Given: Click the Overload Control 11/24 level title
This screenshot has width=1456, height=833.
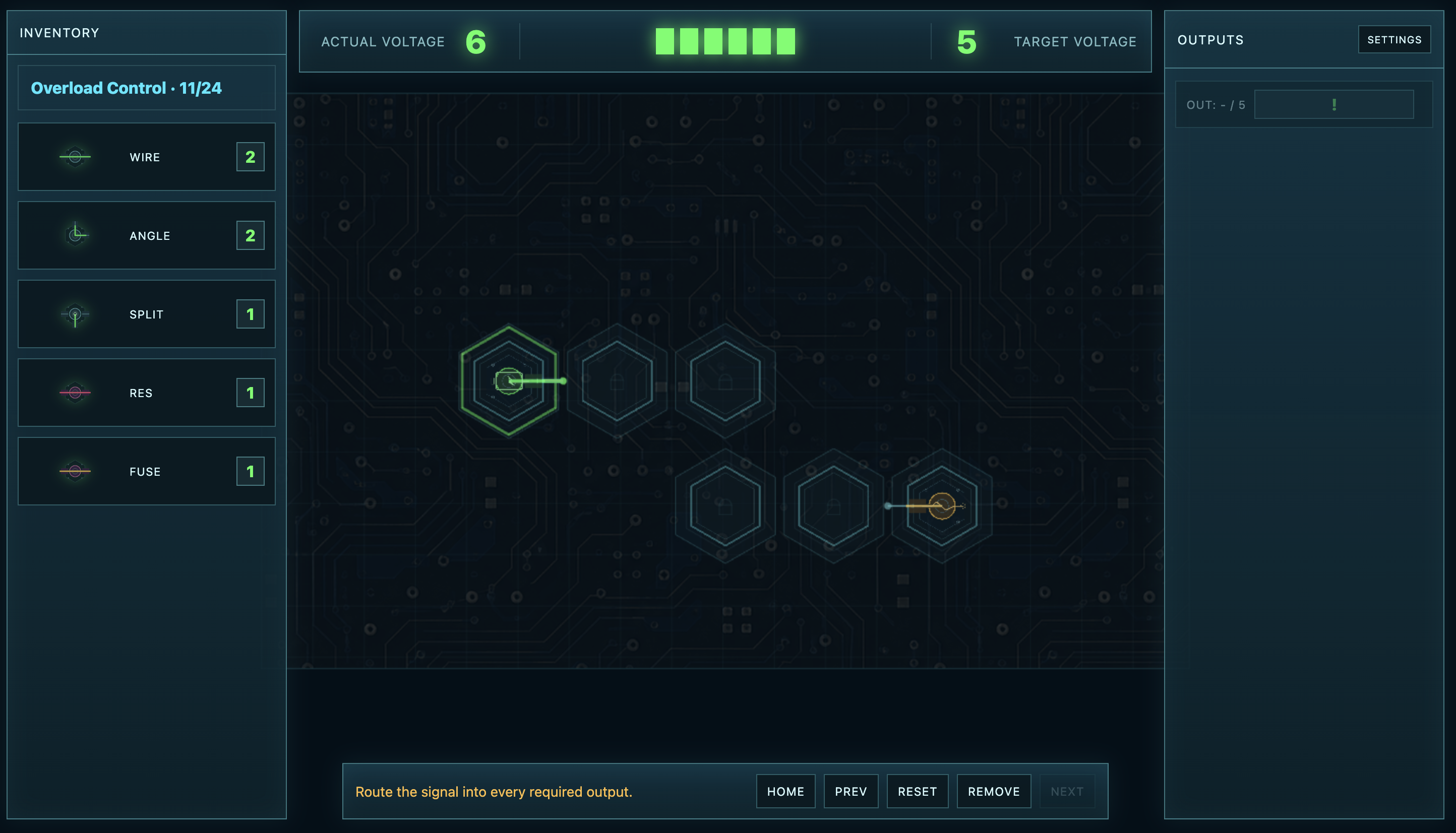Looking at the screenshot, I should [126, 88].
